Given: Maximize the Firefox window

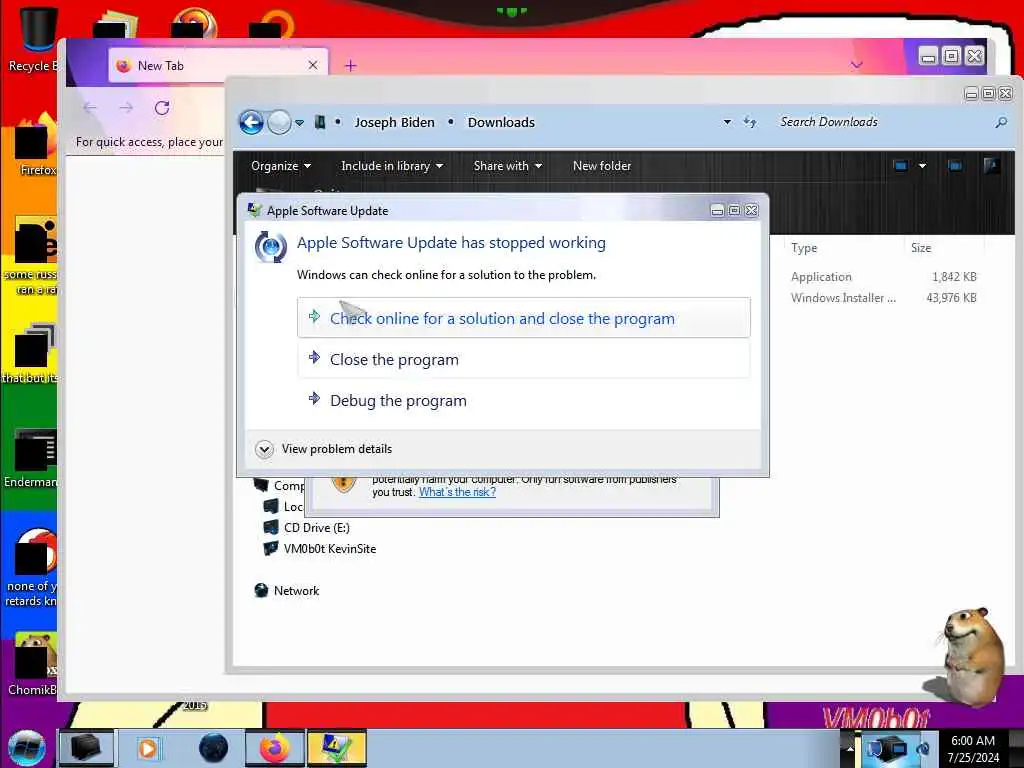Looking at the screenshot, I should pyautogui.click(x=952, y=56).
